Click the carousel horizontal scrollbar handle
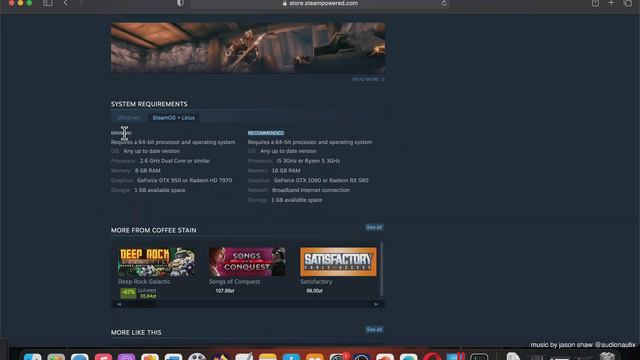This screenshot has width=640, height=360. [142, 304]
